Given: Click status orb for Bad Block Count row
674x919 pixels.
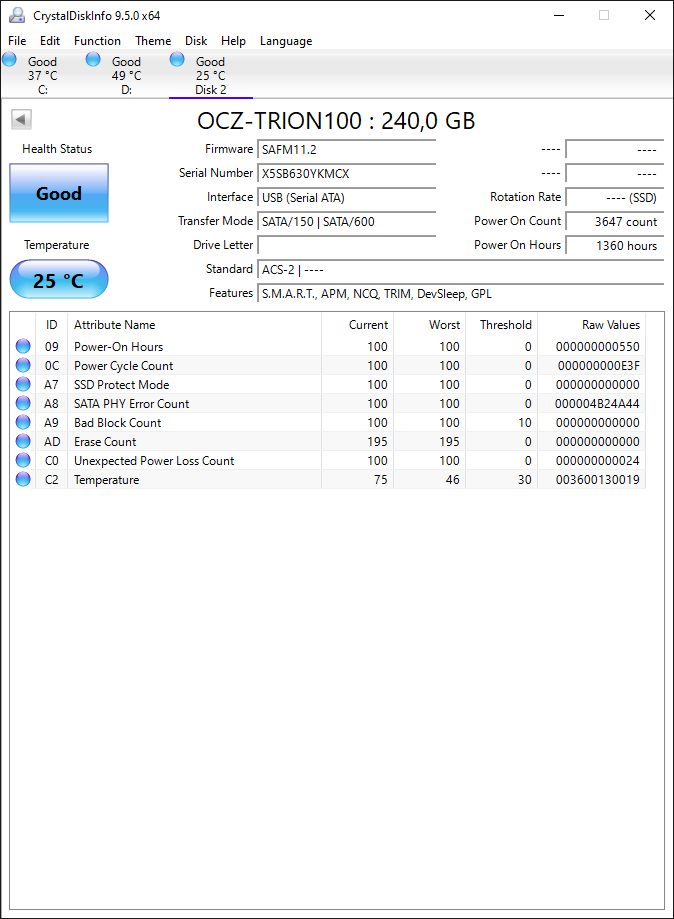Looking at the screenshot, I should tap(23, 423).
